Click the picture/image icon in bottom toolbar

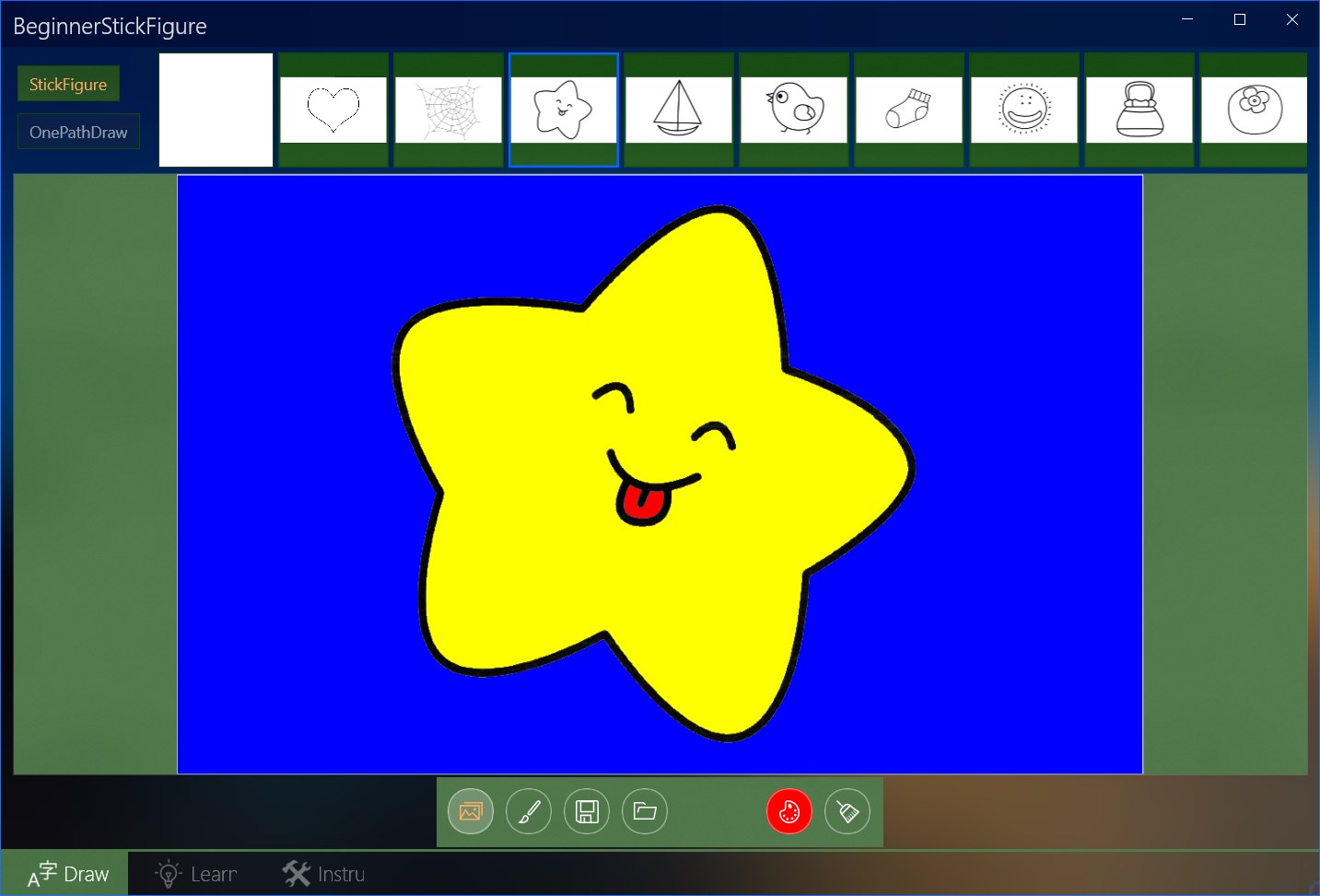[x=471, y=811]
